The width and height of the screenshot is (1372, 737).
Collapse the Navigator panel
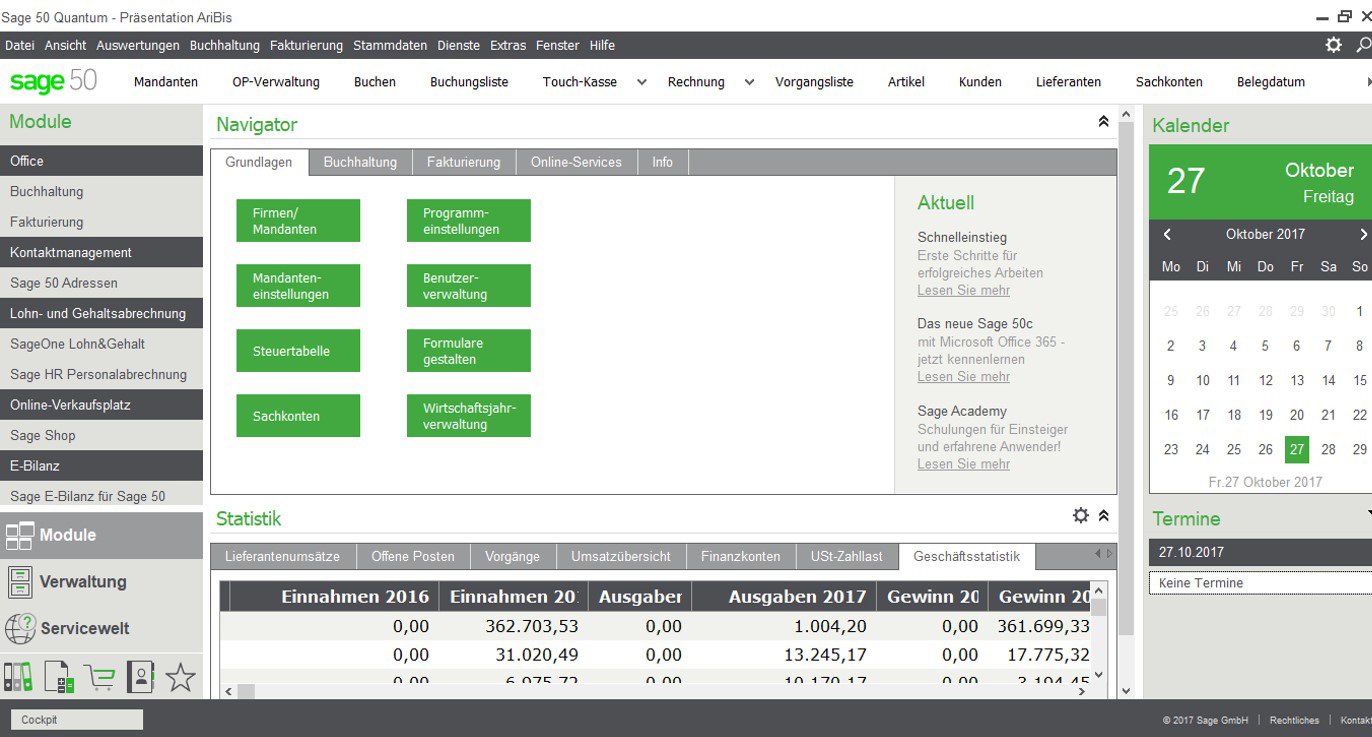(1103, 121)
